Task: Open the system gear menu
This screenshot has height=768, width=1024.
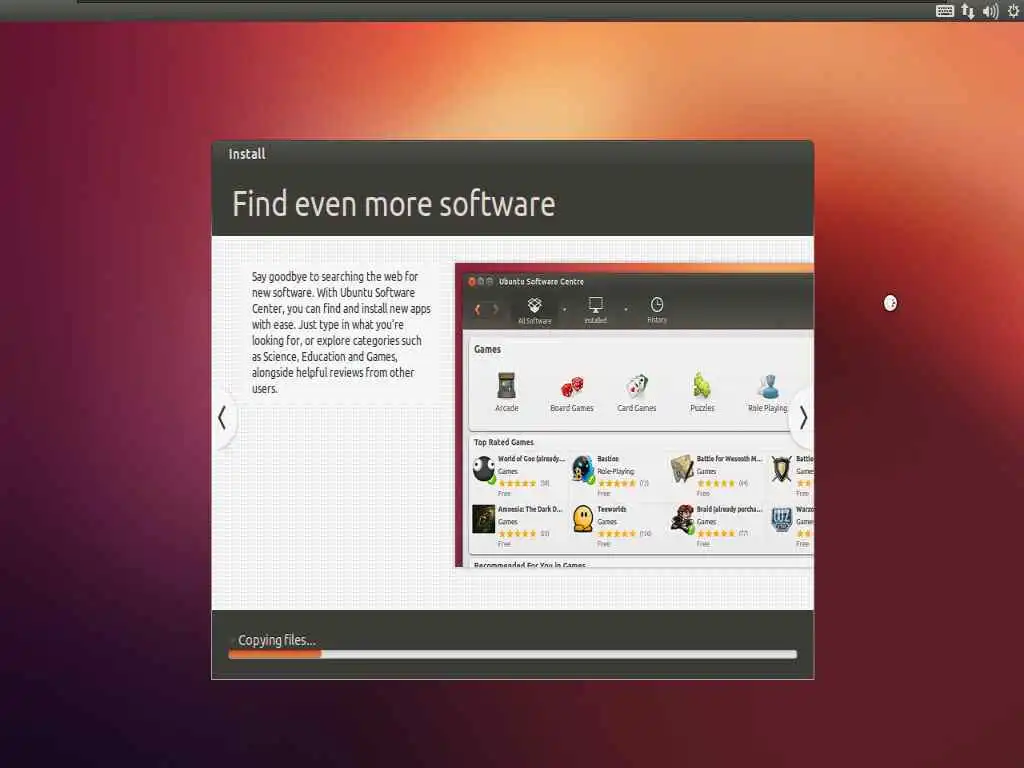Action: (x=1013, y=11)
